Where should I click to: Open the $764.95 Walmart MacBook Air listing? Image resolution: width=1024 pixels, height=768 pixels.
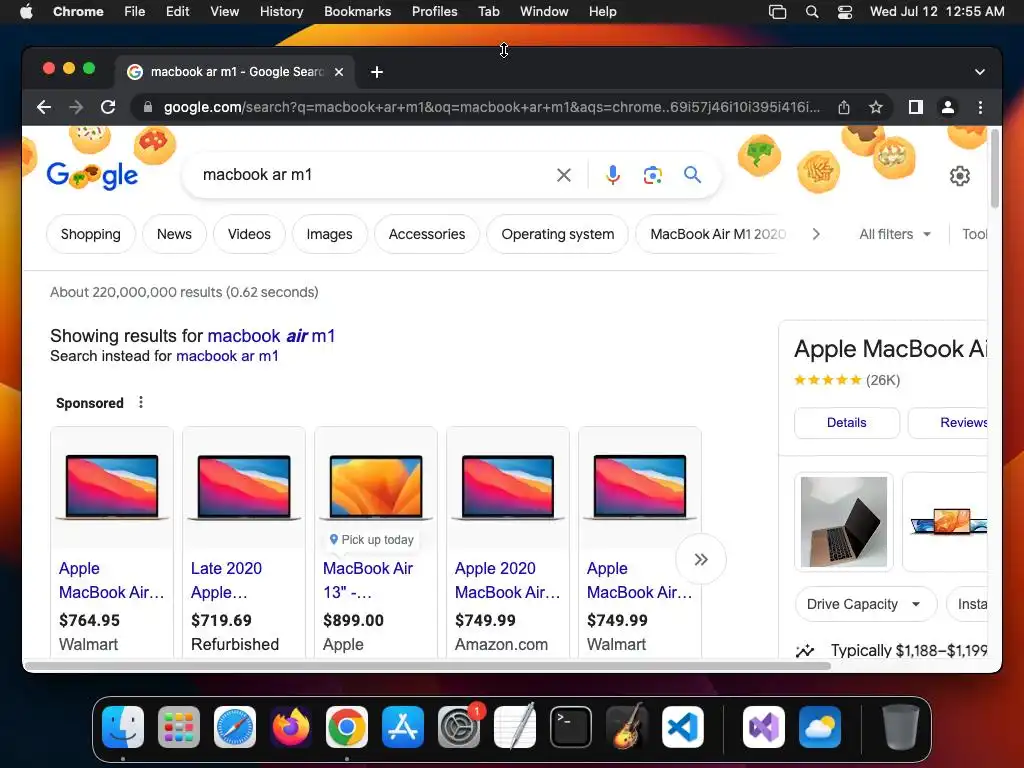click(x=112, y=542)
